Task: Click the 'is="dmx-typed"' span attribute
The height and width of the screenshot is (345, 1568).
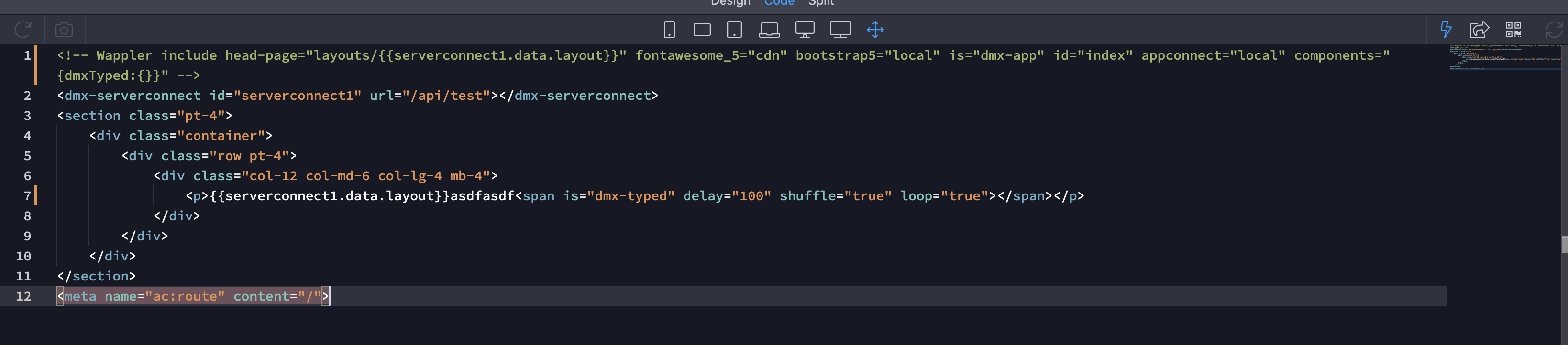Action: point(619,196)
